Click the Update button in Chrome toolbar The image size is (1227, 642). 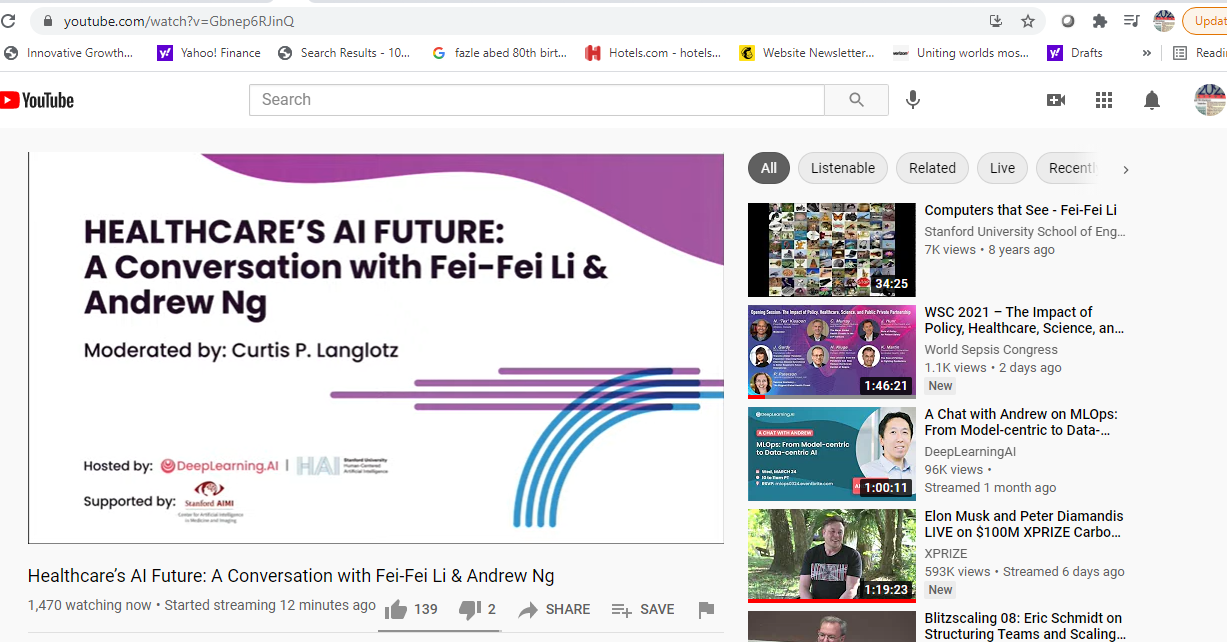[1205, 21]
